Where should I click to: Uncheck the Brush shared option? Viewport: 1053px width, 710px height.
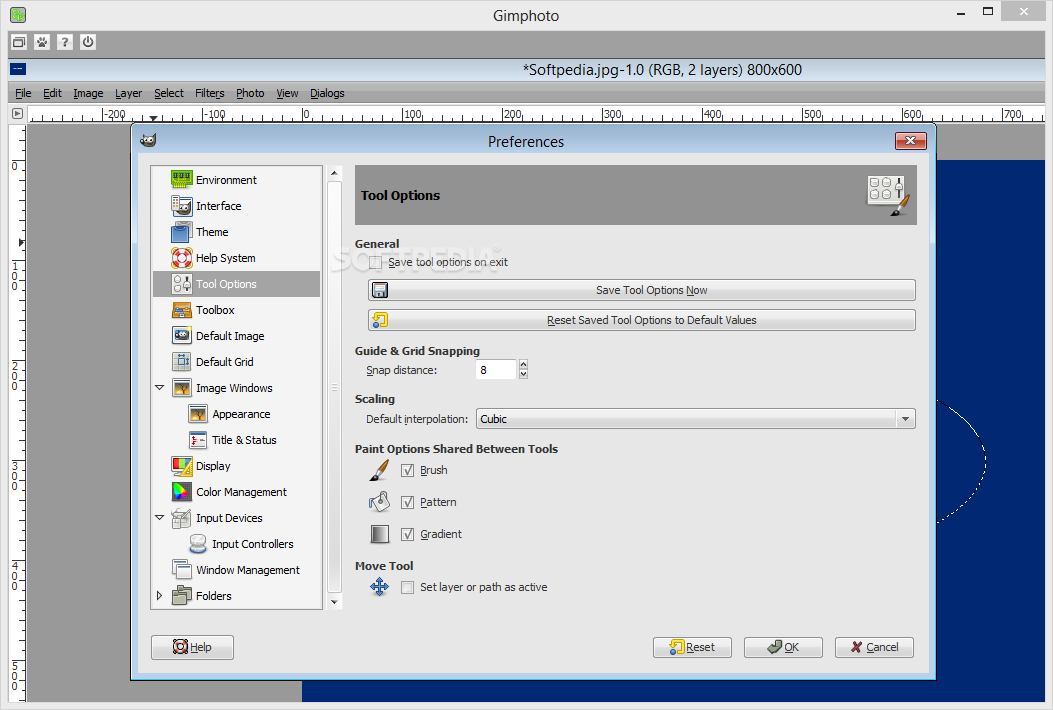tap(408, 470)
